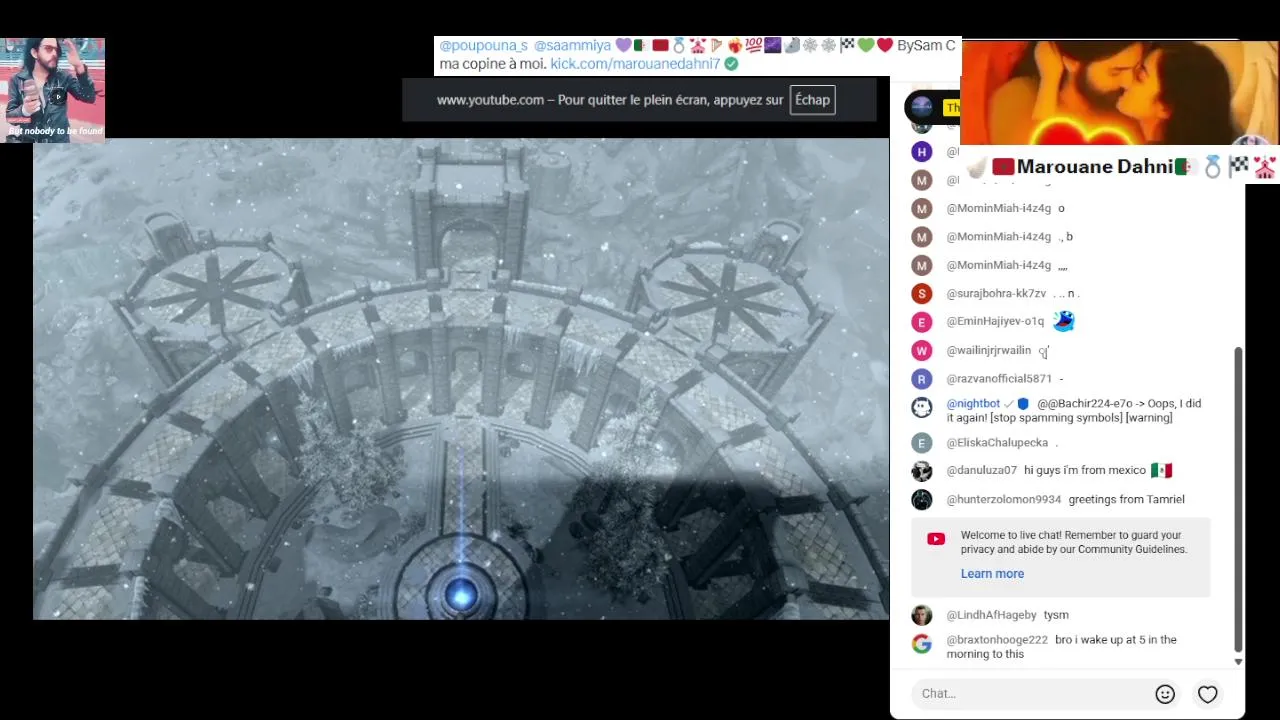The width and height of the screenshot is (1280, 720).
Task: Open the kick.com/marouanedahni7 link
Action: click(x=635, y=64)
